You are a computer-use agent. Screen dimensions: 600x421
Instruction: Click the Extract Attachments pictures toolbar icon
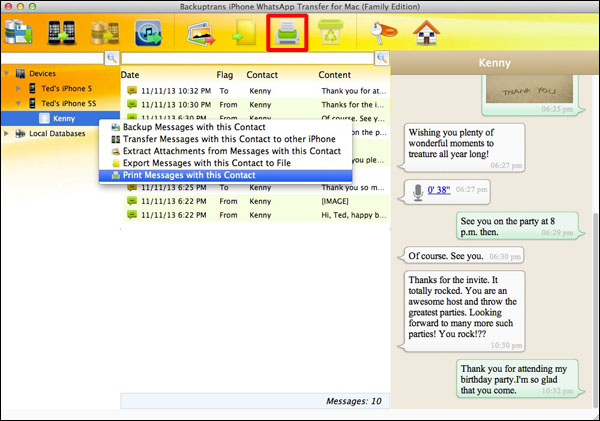(x=201, y=34)
